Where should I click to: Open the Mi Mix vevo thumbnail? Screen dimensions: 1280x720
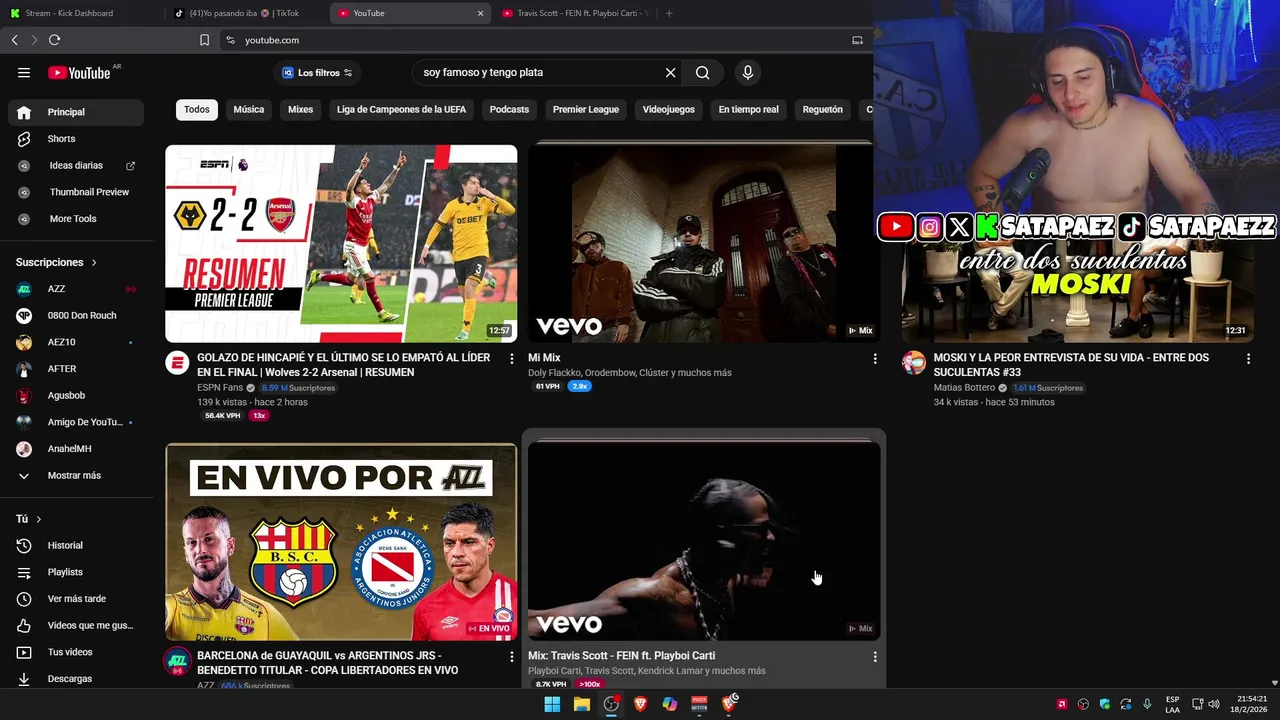(x=704, y=243)
